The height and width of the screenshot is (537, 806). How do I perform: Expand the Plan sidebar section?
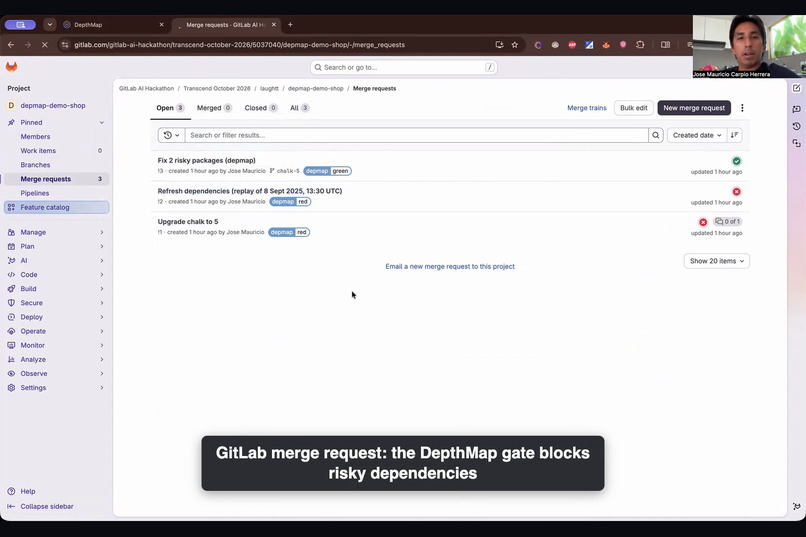[56, 247]
